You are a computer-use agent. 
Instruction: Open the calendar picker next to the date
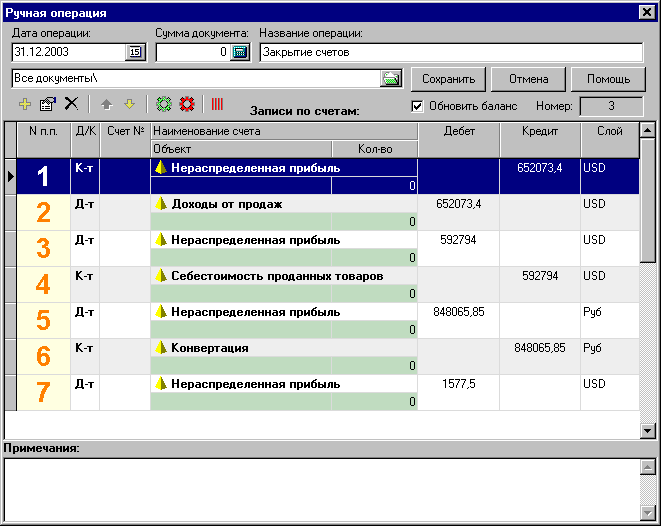(135, 52)
